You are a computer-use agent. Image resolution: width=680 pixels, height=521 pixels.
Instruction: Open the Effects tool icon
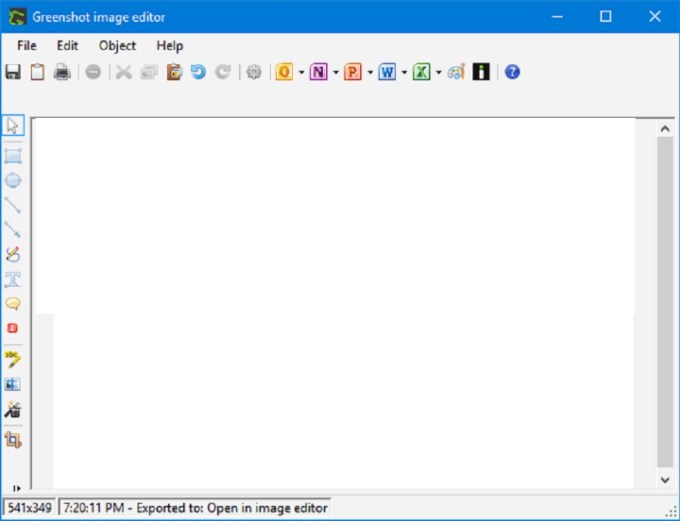click(13, 409)
